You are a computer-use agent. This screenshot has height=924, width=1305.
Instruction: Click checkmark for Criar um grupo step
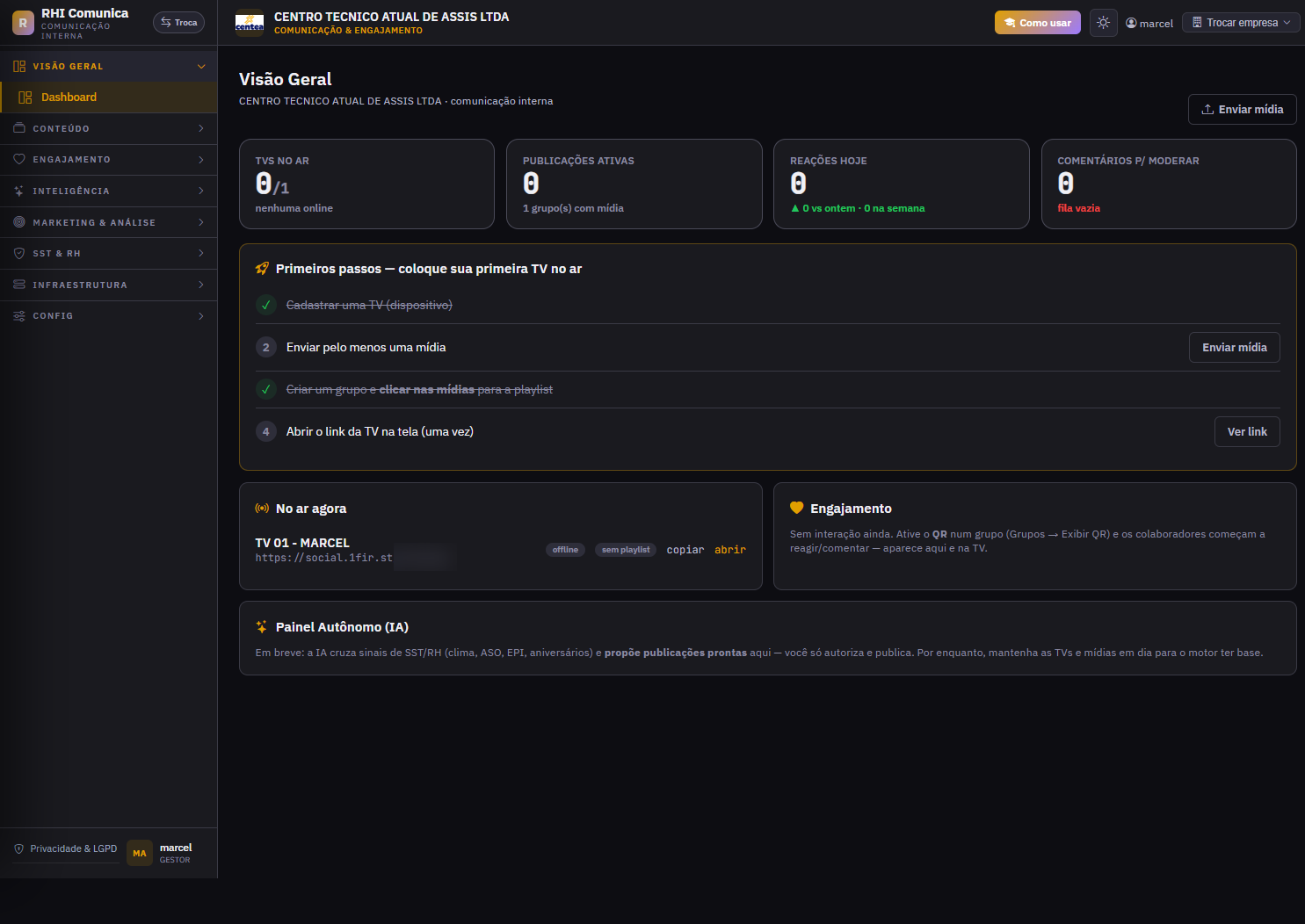pyautogui.click(x=266, y=389)
